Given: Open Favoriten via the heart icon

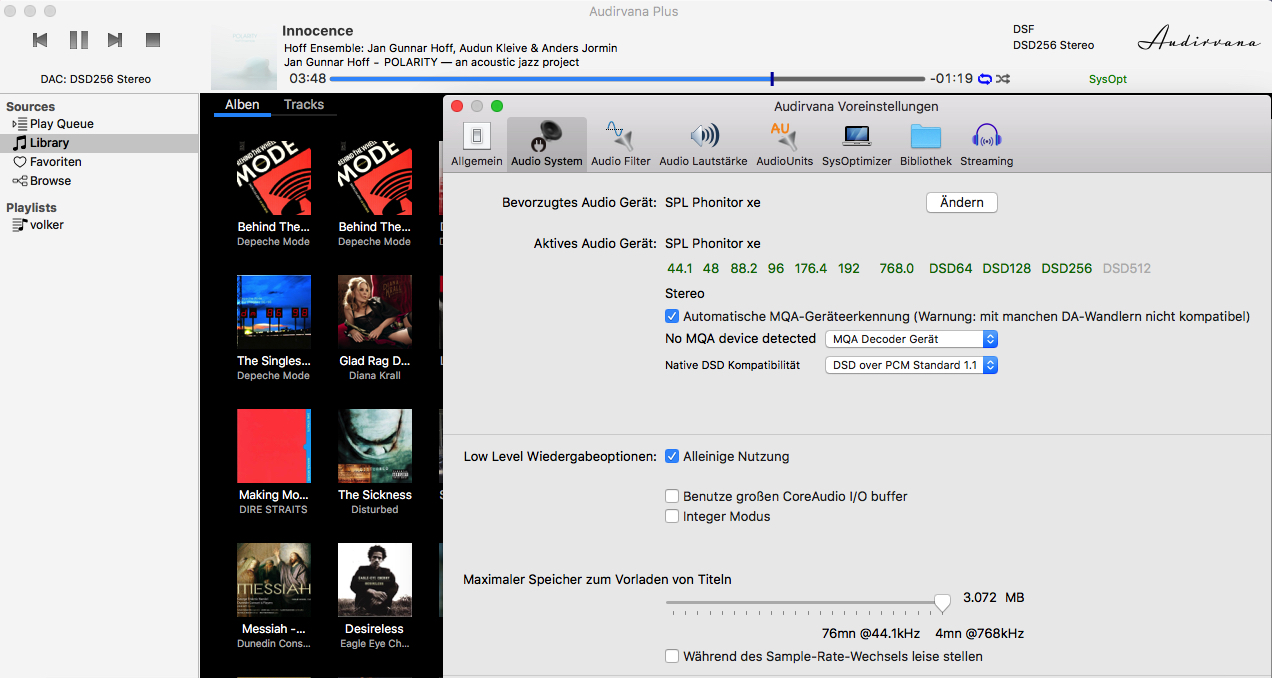Looking at the screenshot, I should click(x=20, y=162).
